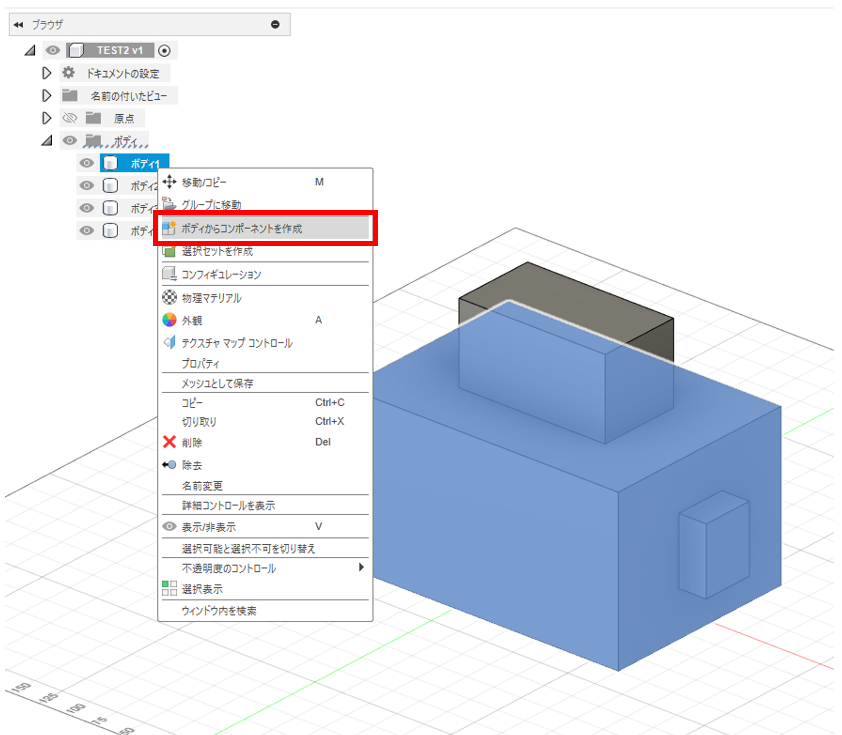Click the 原点 folder icon
Screen dimensions: 842x735
[x=93, y=118]
